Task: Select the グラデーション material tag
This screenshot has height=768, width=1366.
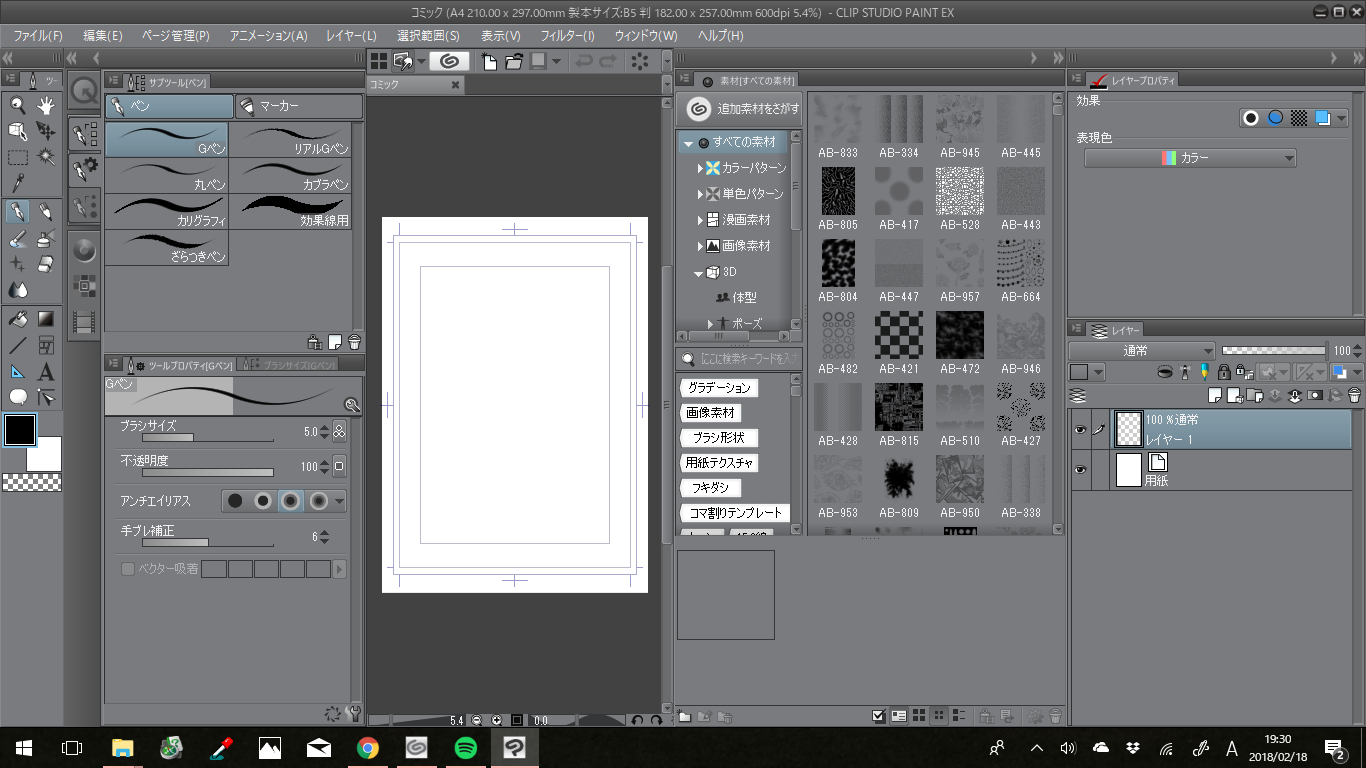Action: (720, 388)
